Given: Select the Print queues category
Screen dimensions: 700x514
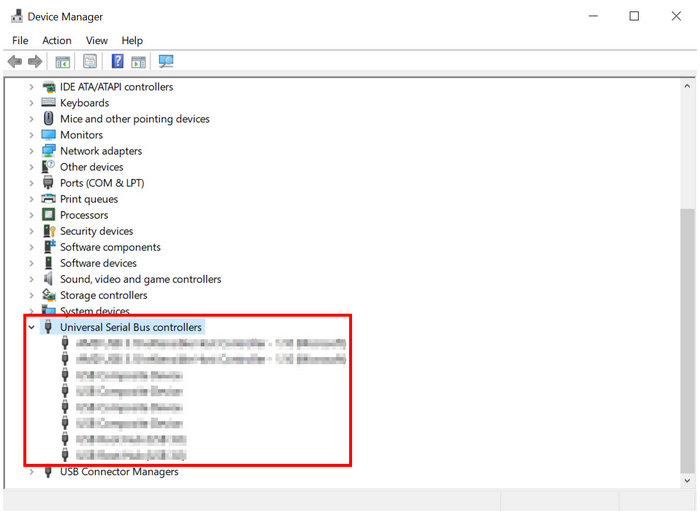Looking at the screenshot, I should coord(88,199).
